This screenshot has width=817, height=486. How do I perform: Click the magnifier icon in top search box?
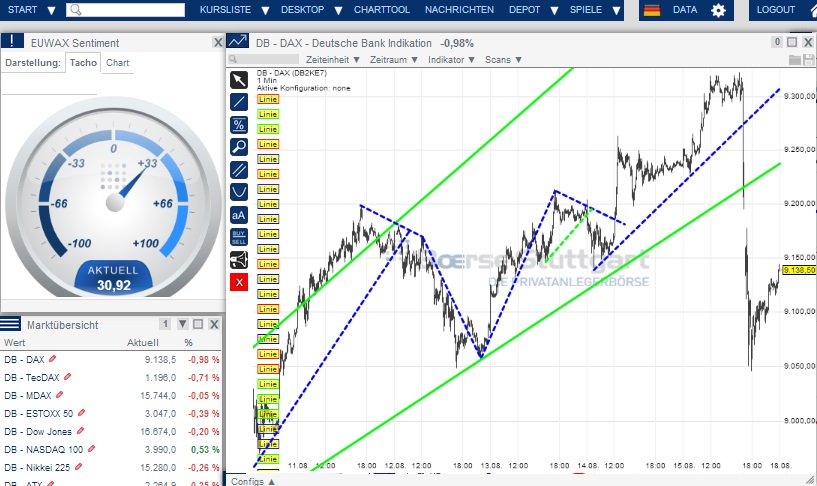(76, 10)
